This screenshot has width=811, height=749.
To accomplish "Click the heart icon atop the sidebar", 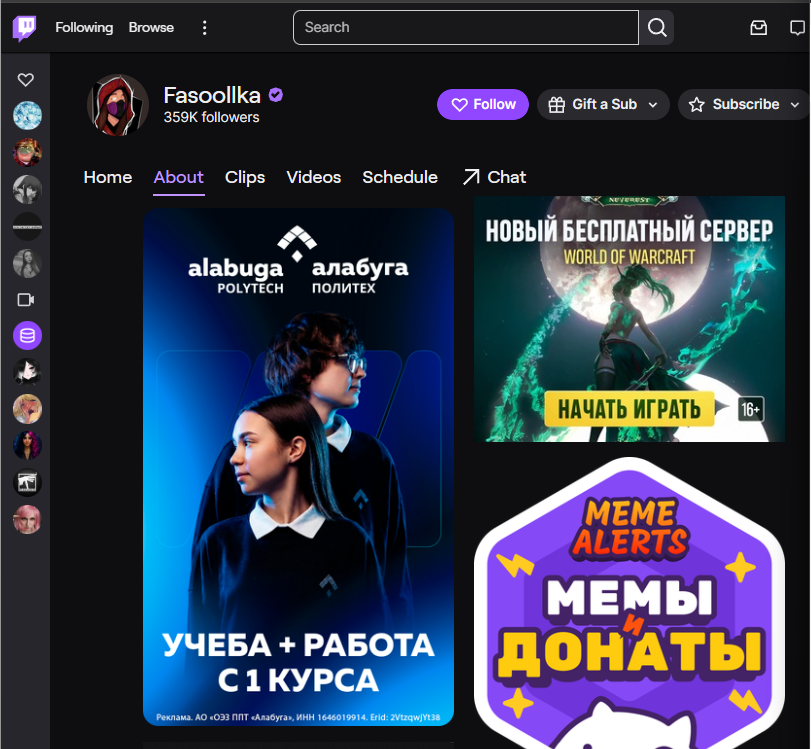I will (25, 79).
